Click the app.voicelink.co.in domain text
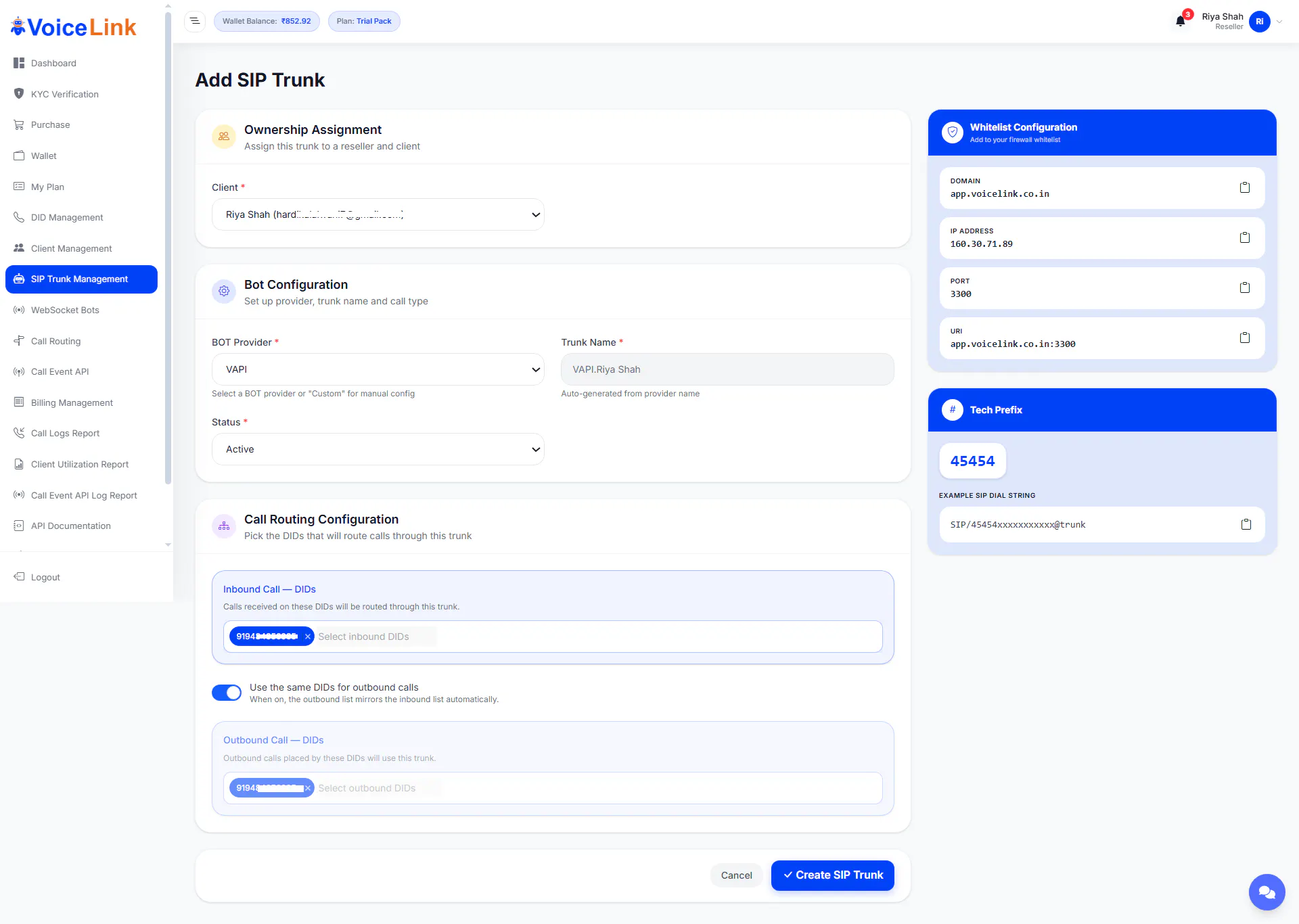Screen dimensions: 1299x924 (x=1000, y=194)
